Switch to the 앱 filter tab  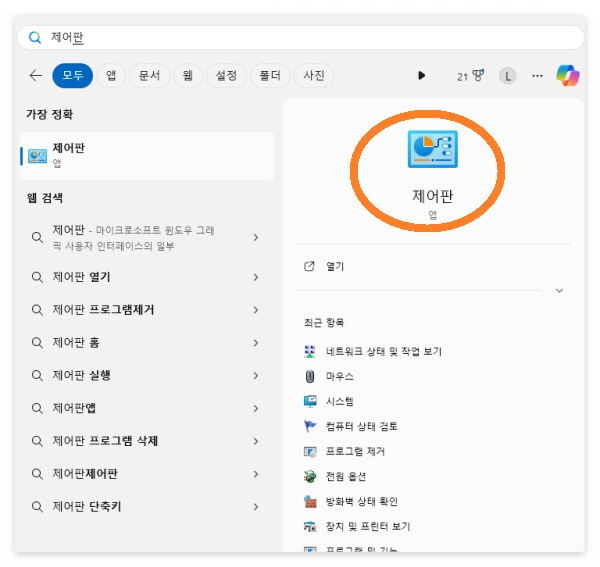point(111,75)
